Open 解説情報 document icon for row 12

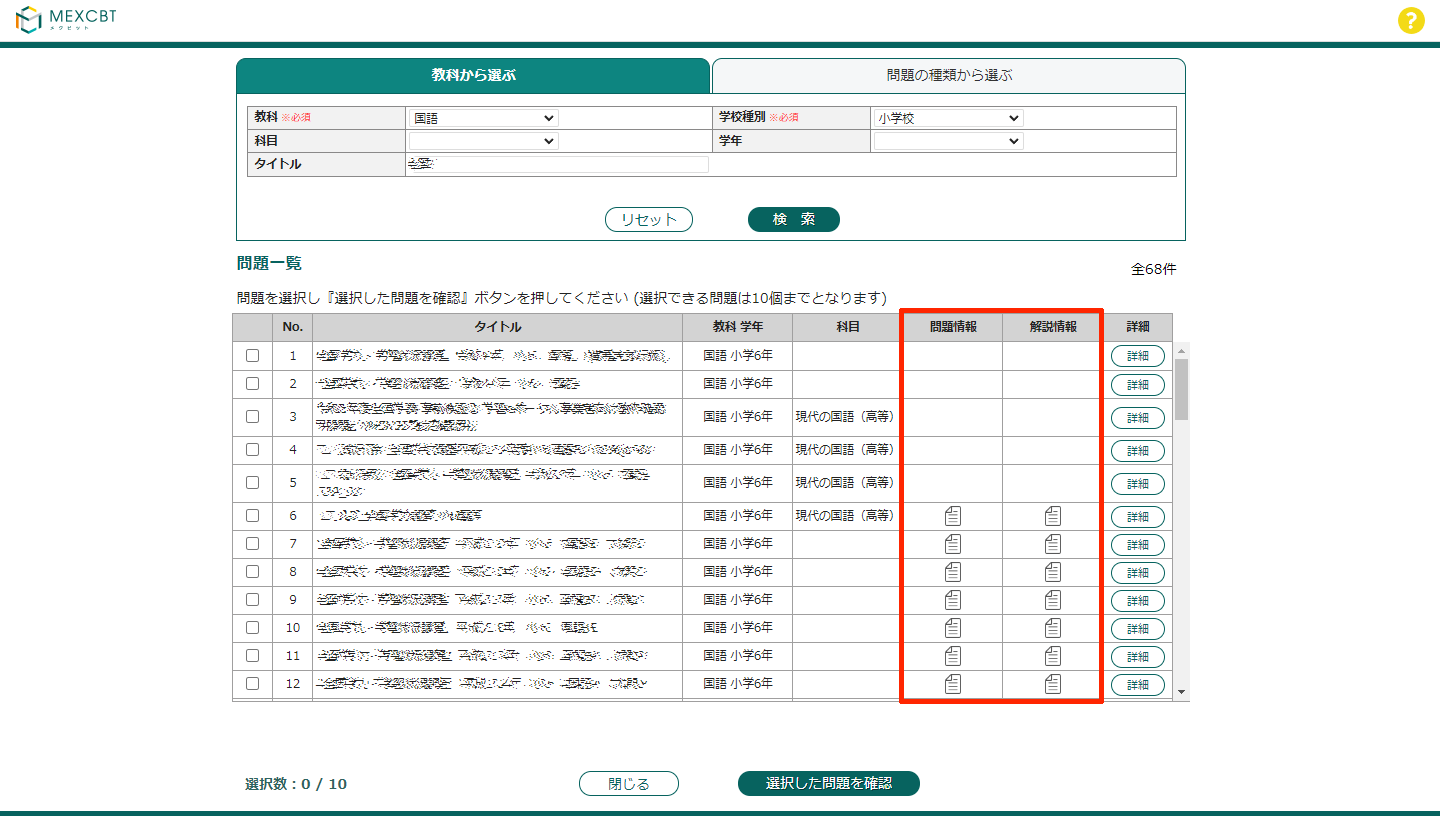pyautogui.click(x=1052, y=684)
